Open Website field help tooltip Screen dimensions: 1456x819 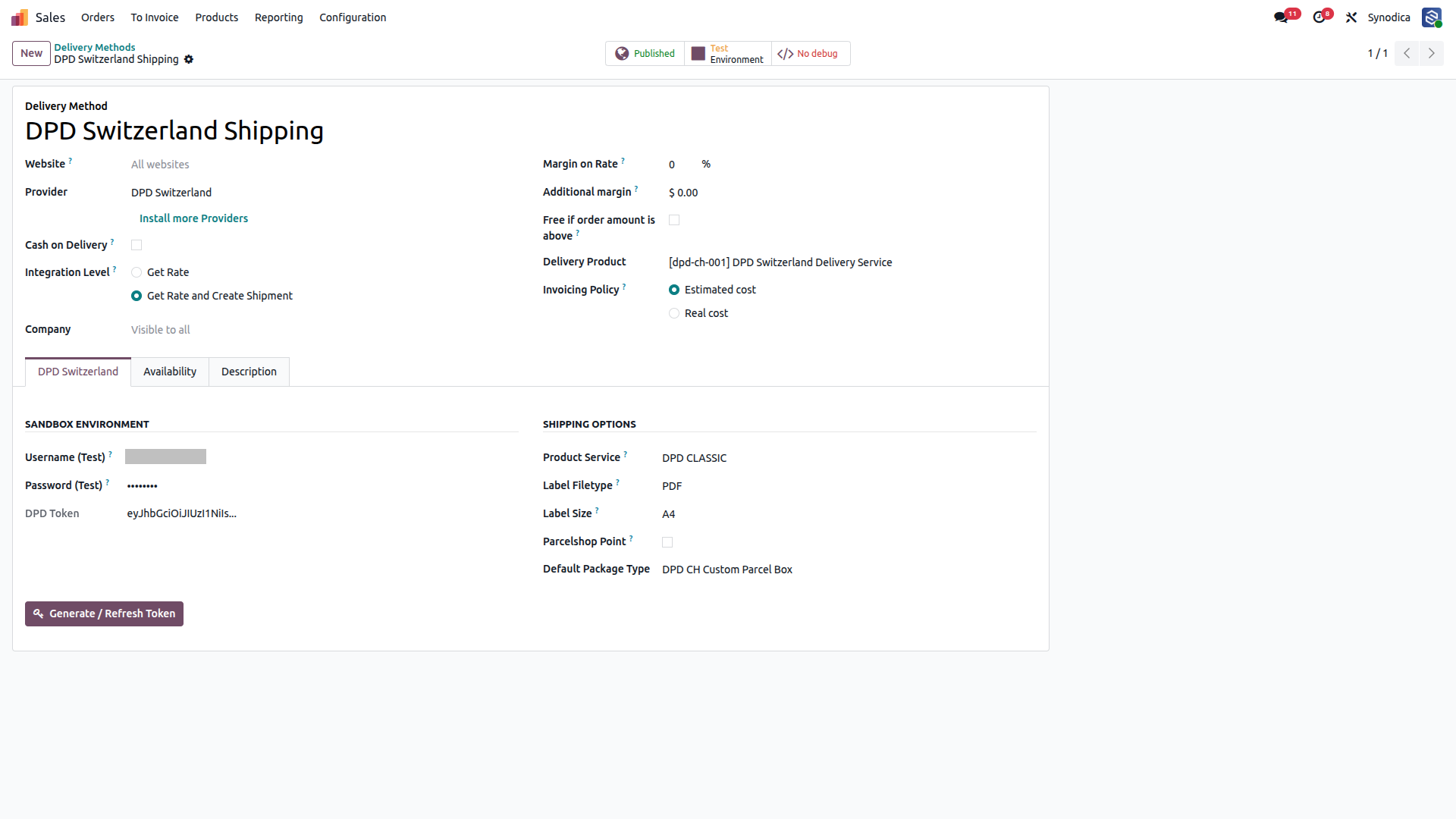pyautogui.click(x=71, y=161)
